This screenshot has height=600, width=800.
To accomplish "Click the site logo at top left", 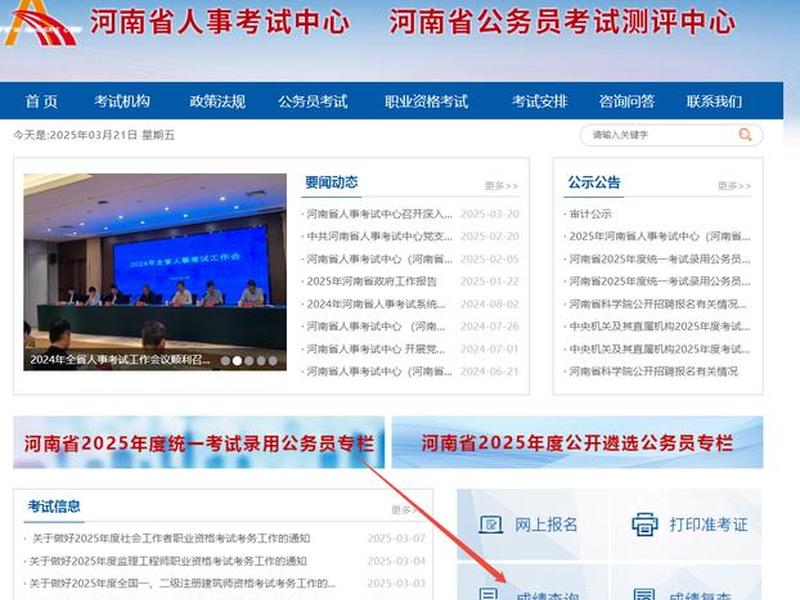I will coord(42,23).
